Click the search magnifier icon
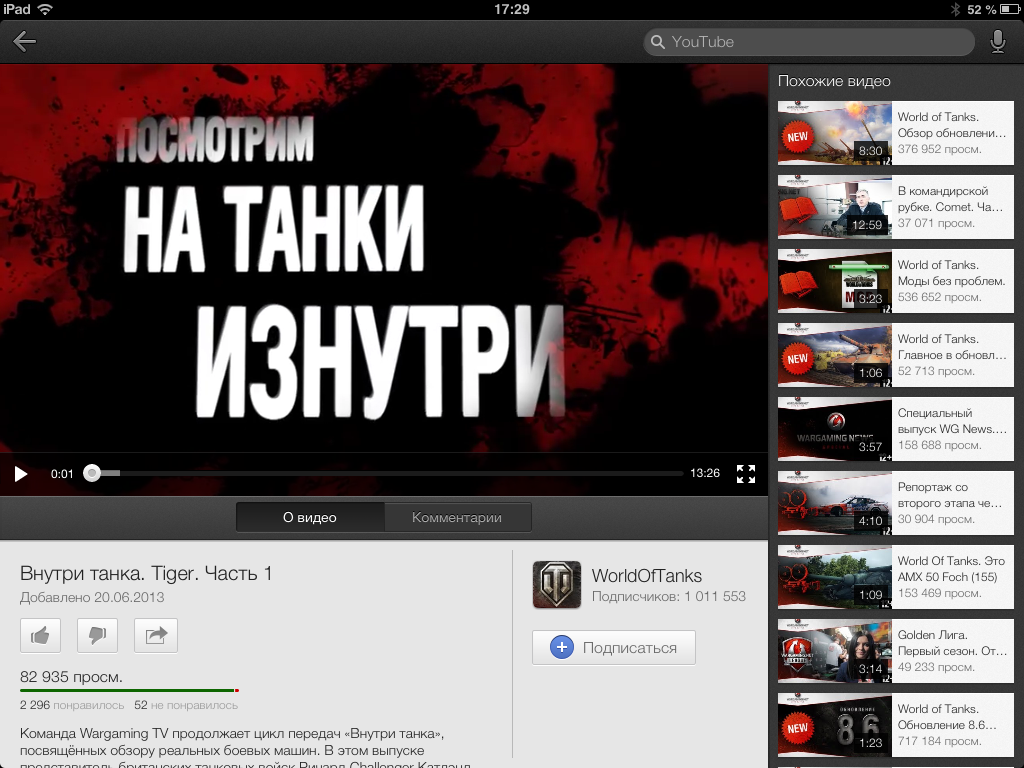Screen dimensions: 1024x768 pos(658,42)
